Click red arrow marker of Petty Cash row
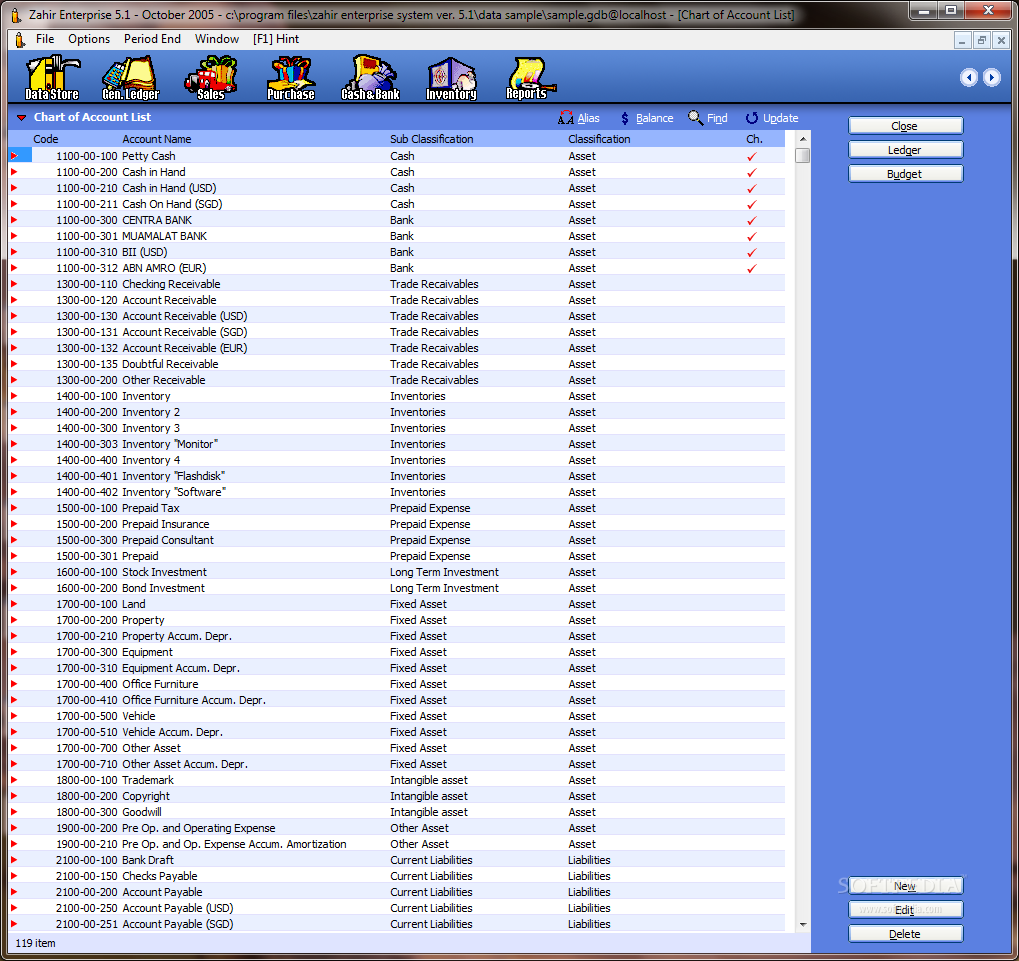The image size is (1019, 961). pos(14,156)
